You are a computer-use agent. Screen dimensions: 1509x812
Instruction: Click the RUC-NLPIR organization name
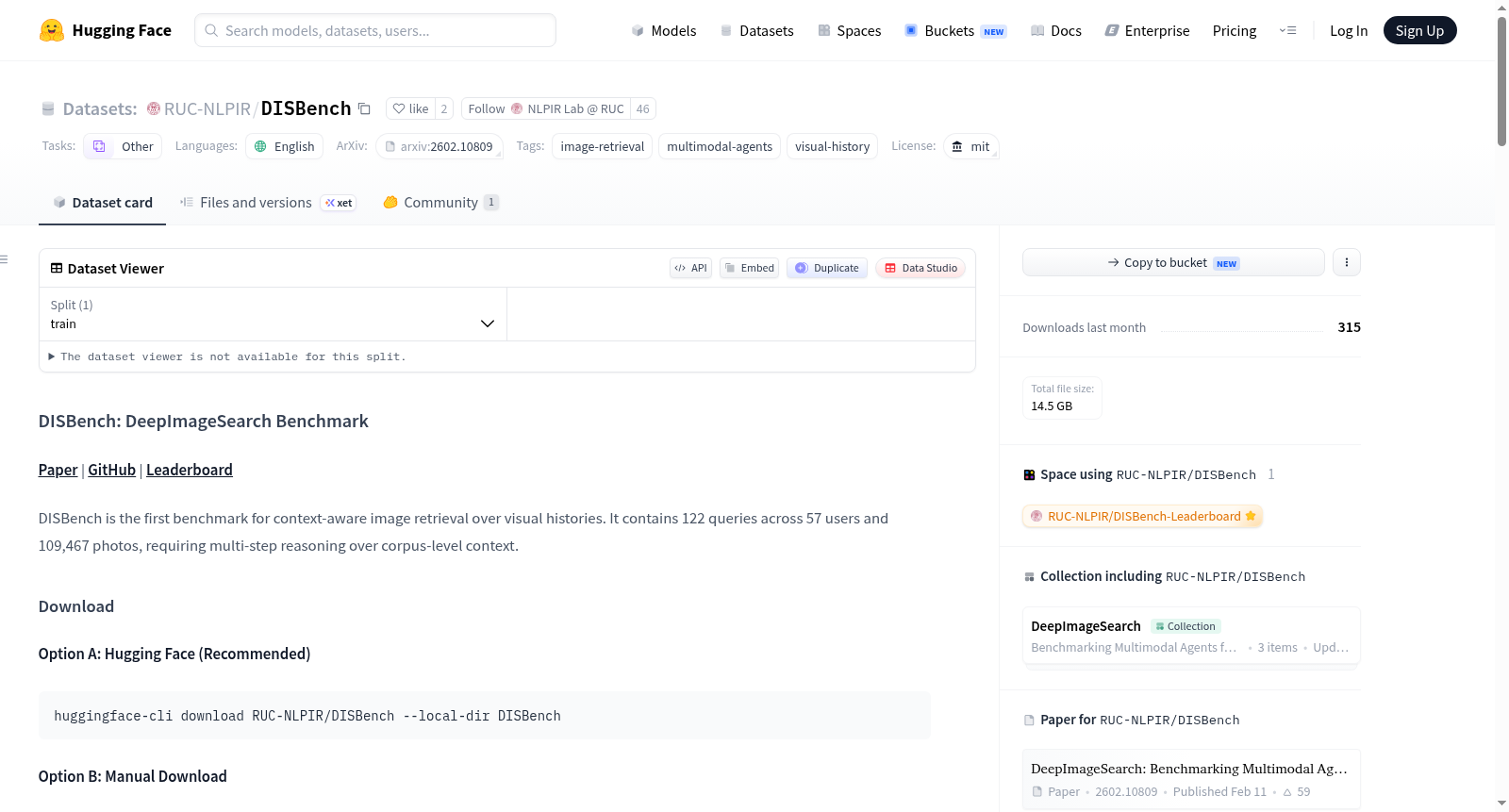[x=207, y=108]
